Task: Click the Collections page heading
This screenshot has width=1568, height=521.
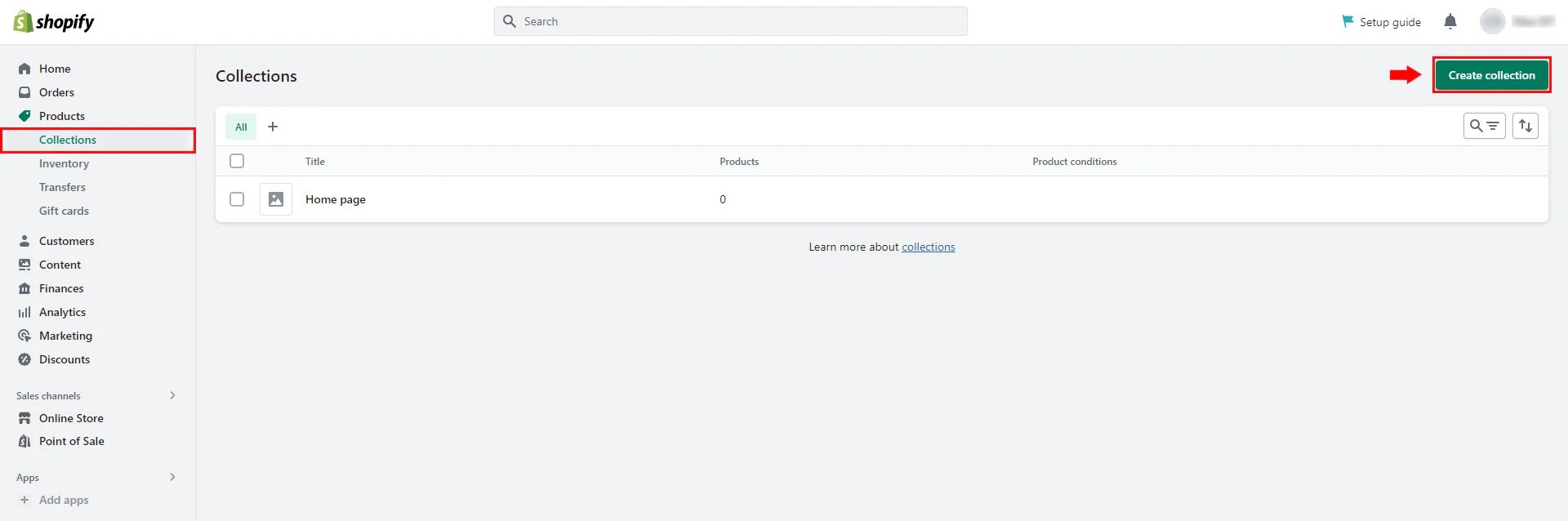Action: click(256, 76)
